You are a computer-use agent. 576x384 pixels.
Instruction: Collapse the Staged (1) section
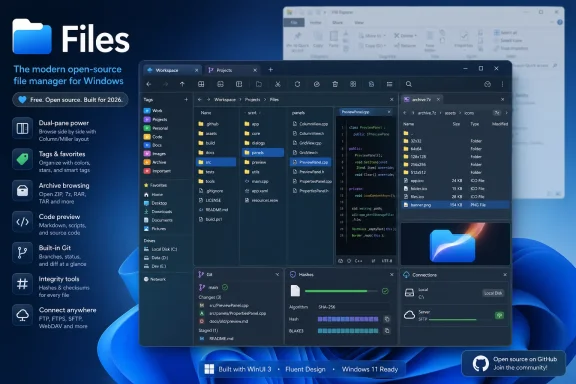click(208, 330)
